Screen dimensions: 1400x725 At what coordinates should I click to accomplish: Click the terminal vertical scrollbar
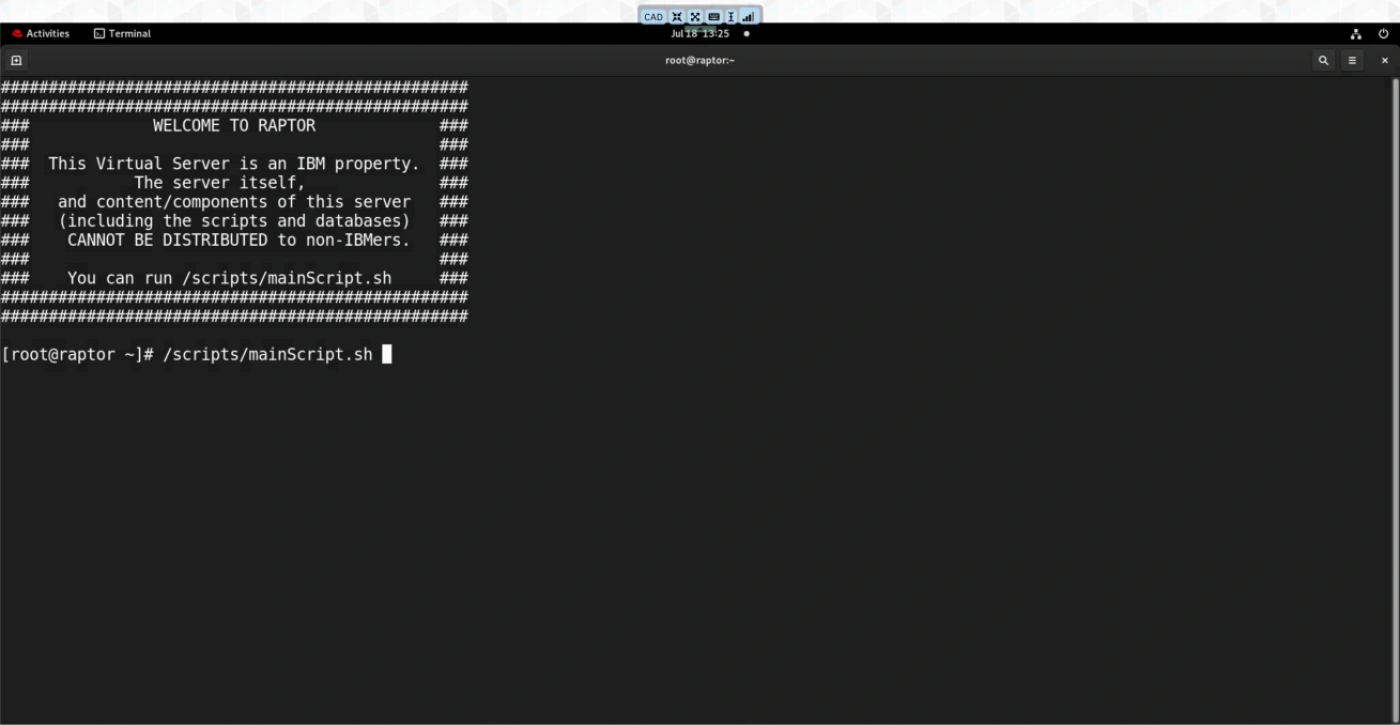[1394, 400]
